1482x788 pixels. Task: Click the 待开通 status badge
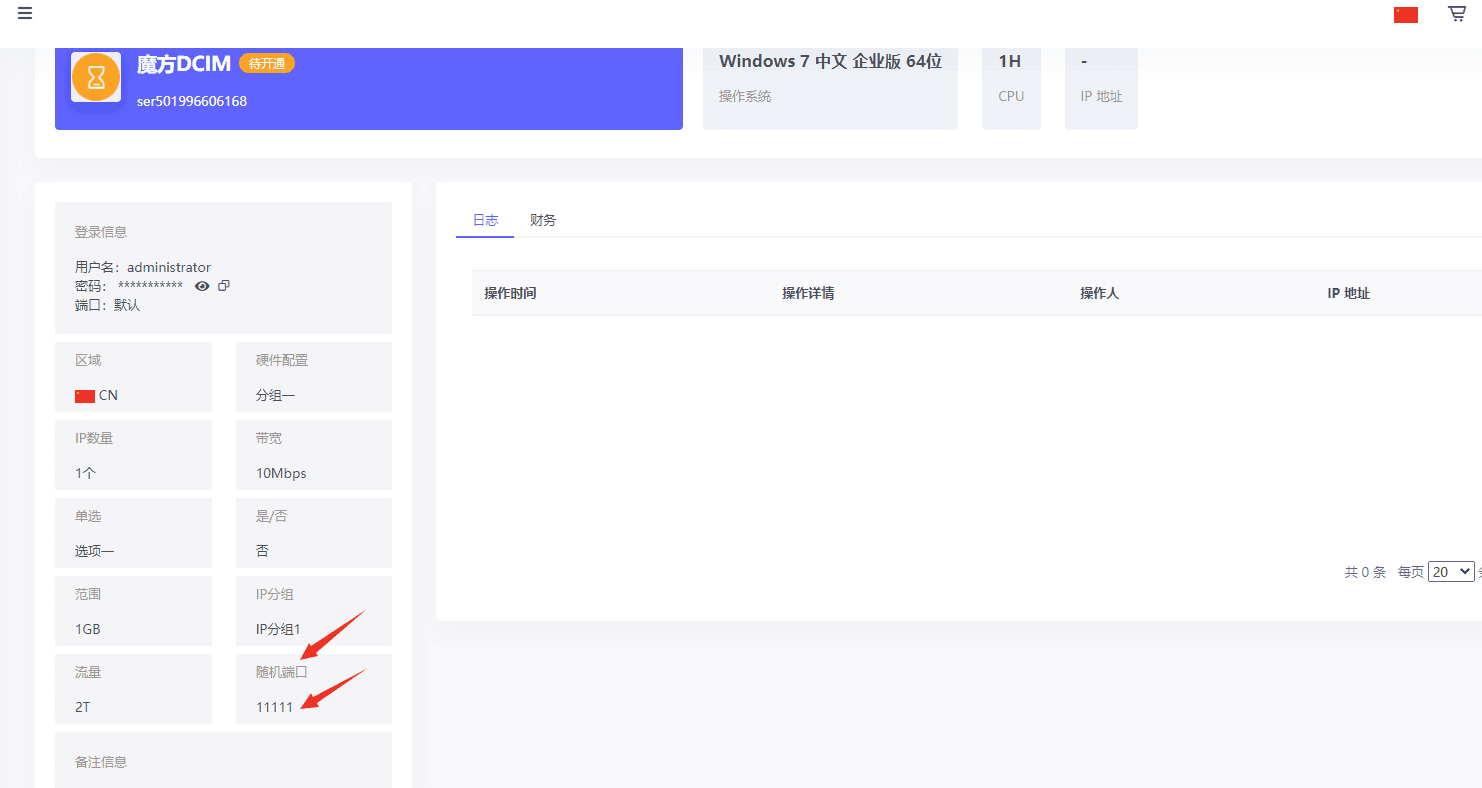pyautogui.click(x=267, y=64)
